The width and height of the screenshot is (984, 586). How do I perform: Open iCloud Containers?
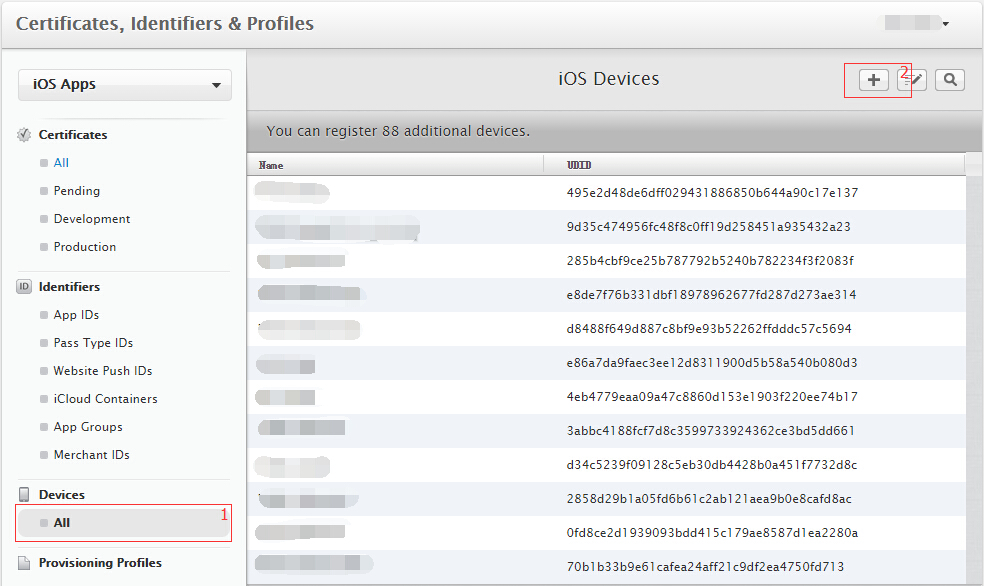click(x=105, y=399)
